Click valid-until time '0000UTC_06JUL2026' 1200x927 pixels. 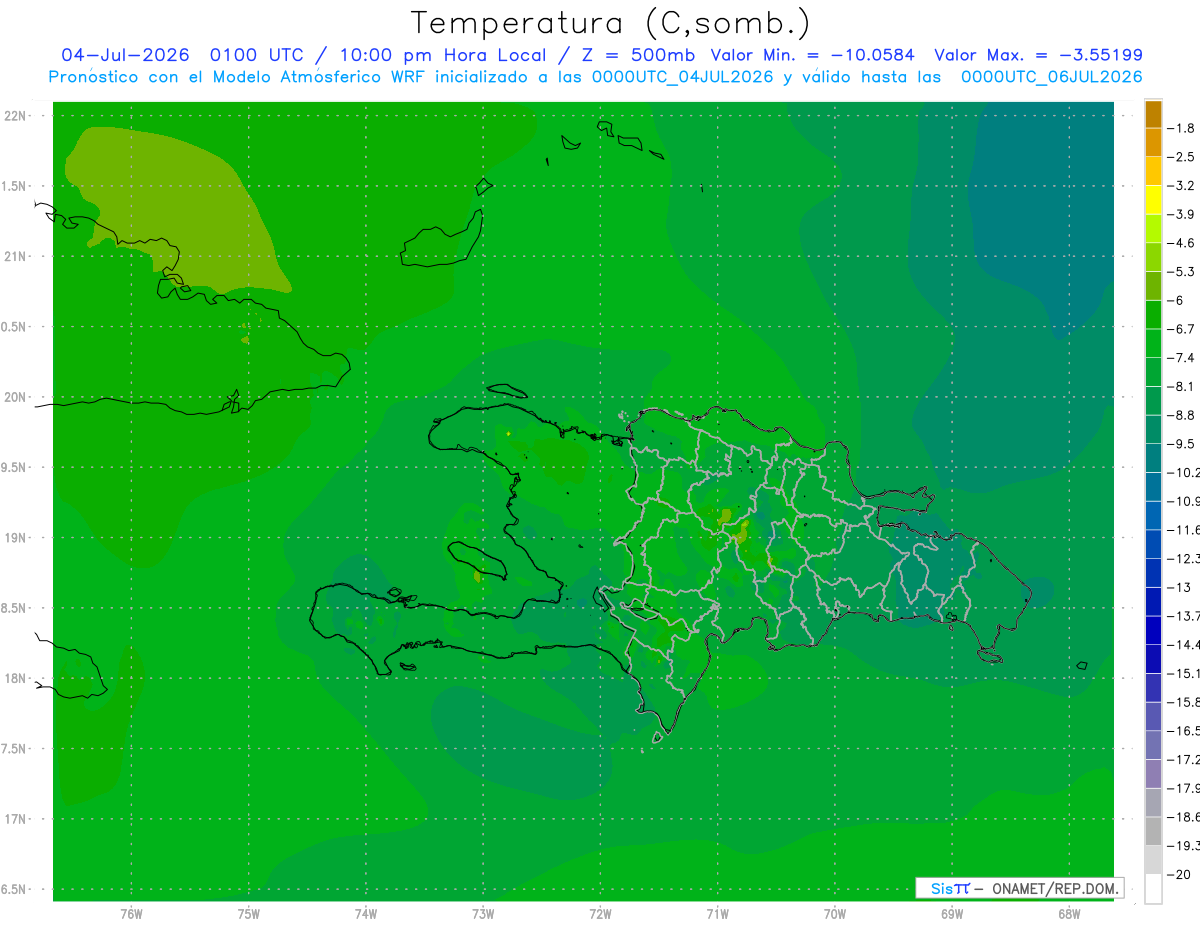1052,77
